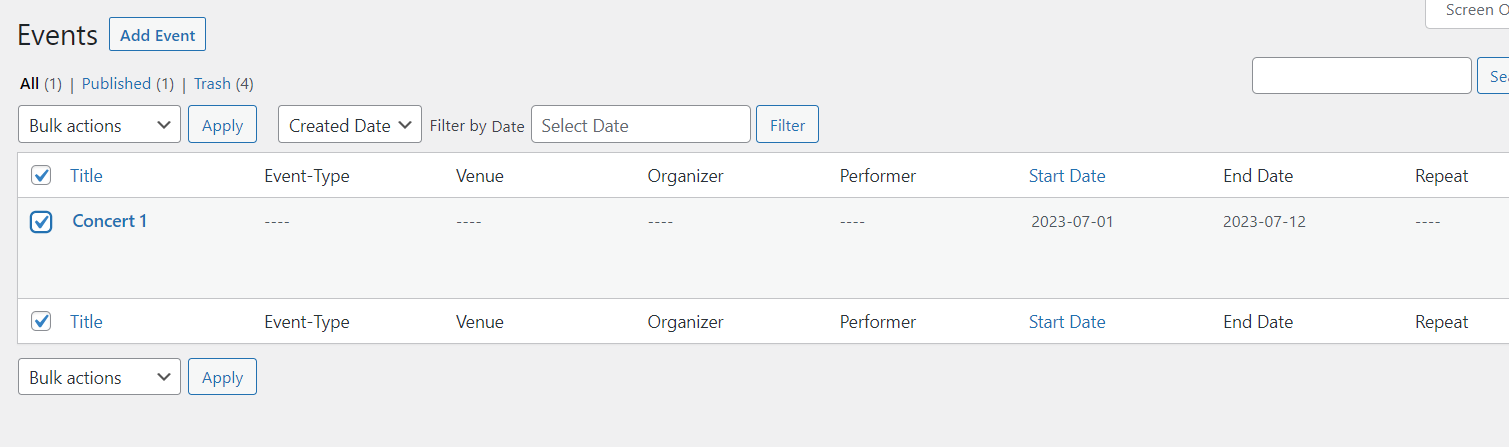Expand the Created Date dropdown
1509x447 pixels.
click(350, 125)
